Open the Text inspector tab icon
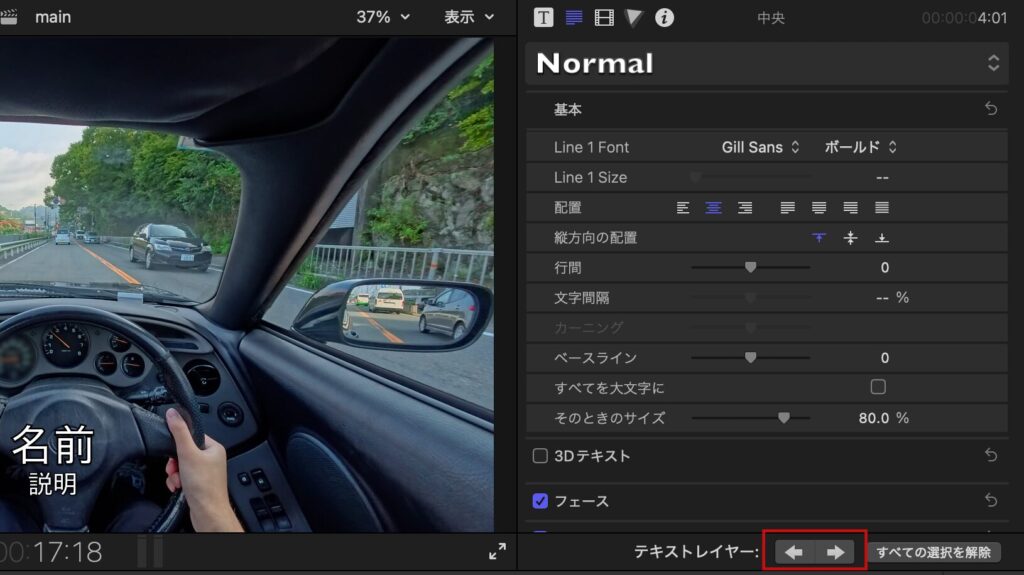 tap(543, 17)
